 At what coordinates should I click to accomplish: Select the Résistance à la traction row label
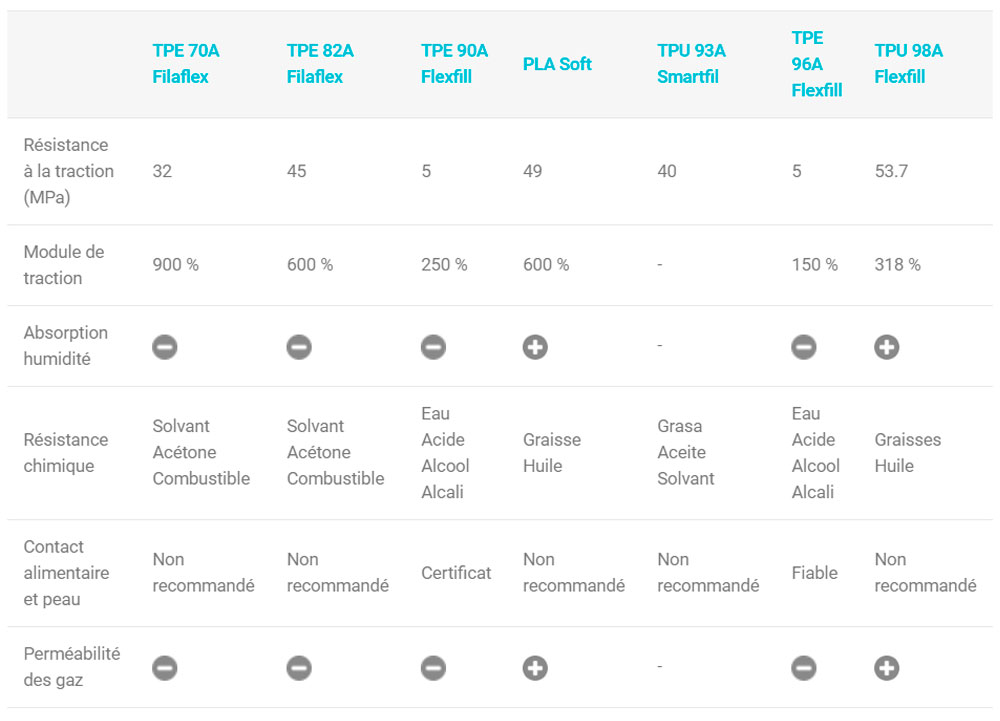click(68, 171)
